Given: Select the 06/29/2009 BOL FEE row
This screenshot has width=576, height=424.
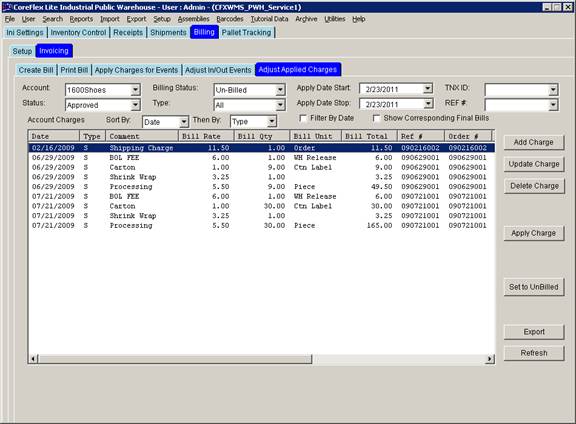Looking at the screenshot, I should click(261, 158).
